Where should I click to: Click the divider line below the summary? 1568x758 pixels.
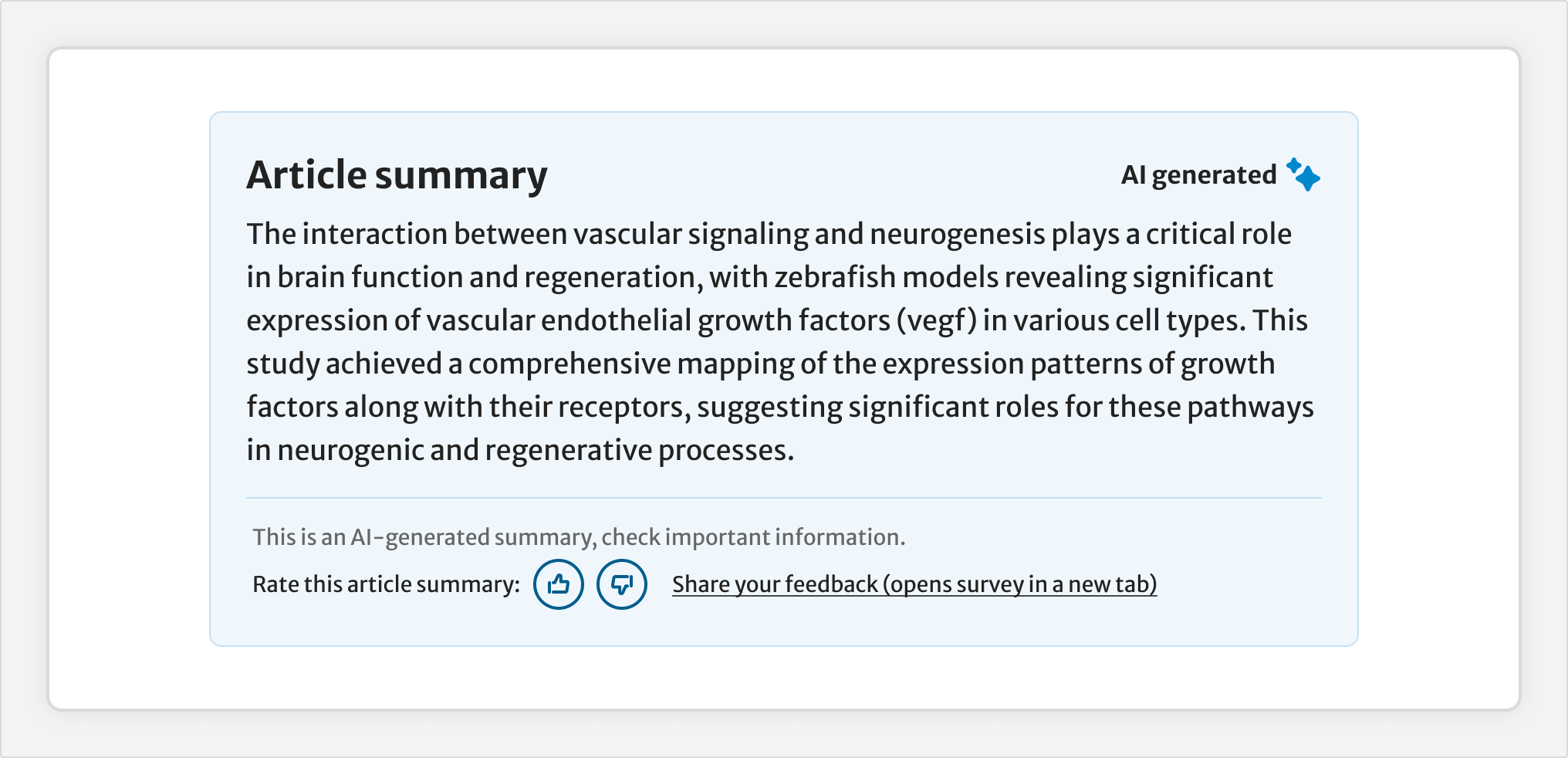click(785, 498)
